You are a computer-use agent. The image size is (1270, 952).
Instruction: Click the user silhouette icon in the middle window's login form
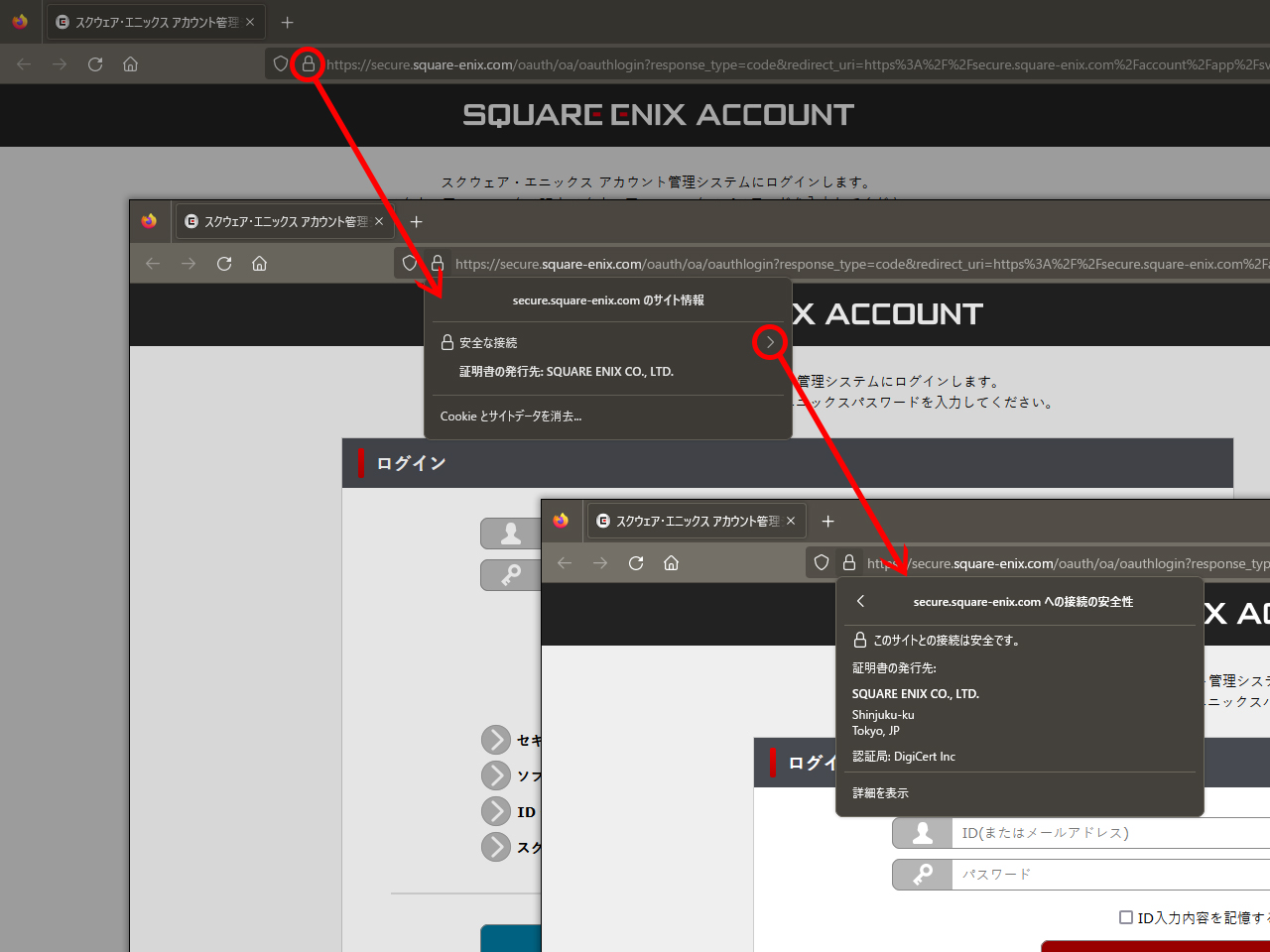tap(511, 534)
